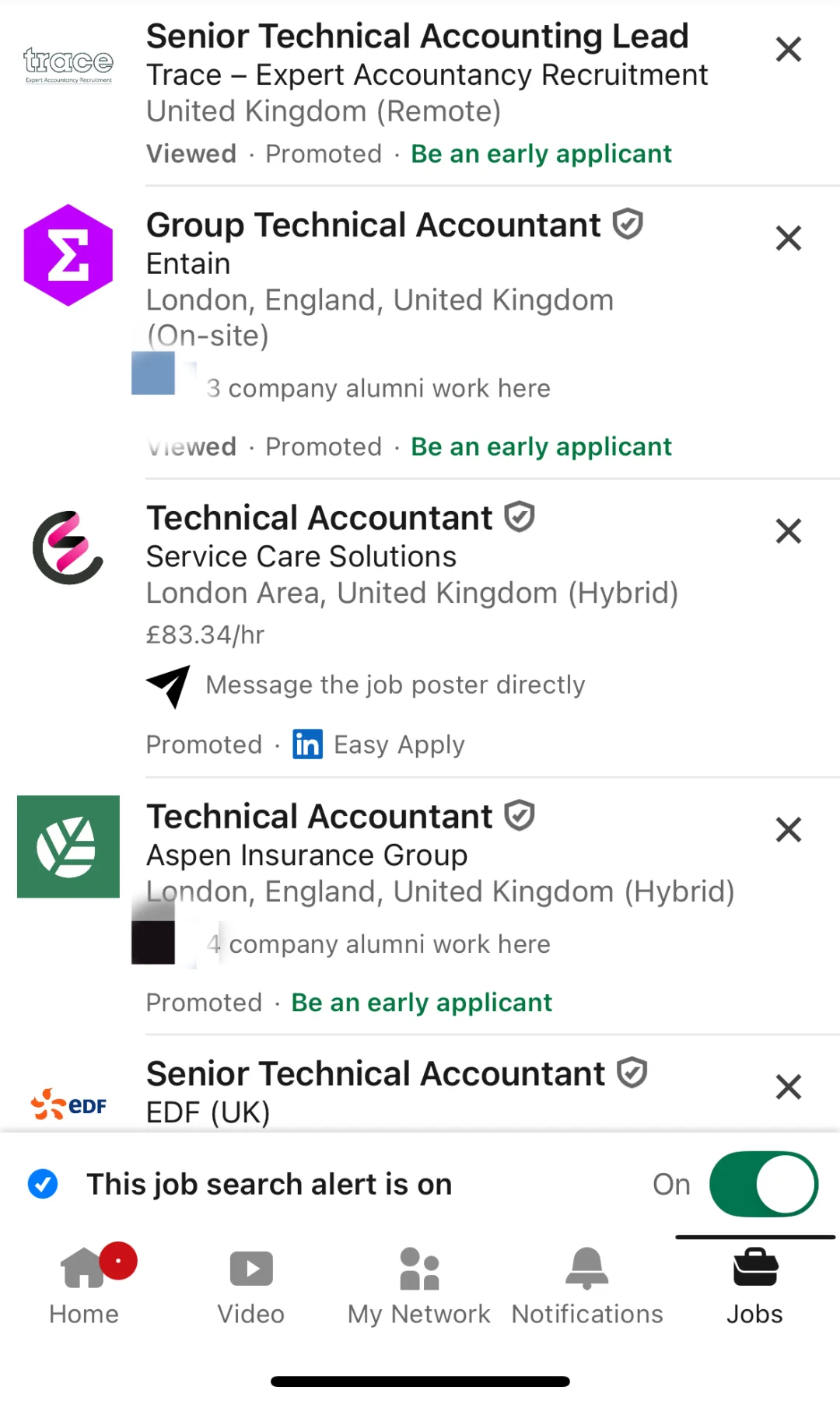840x1404 pixels.
Task: Tap the paper plane message poster icon
Action: tap(169, 685)
